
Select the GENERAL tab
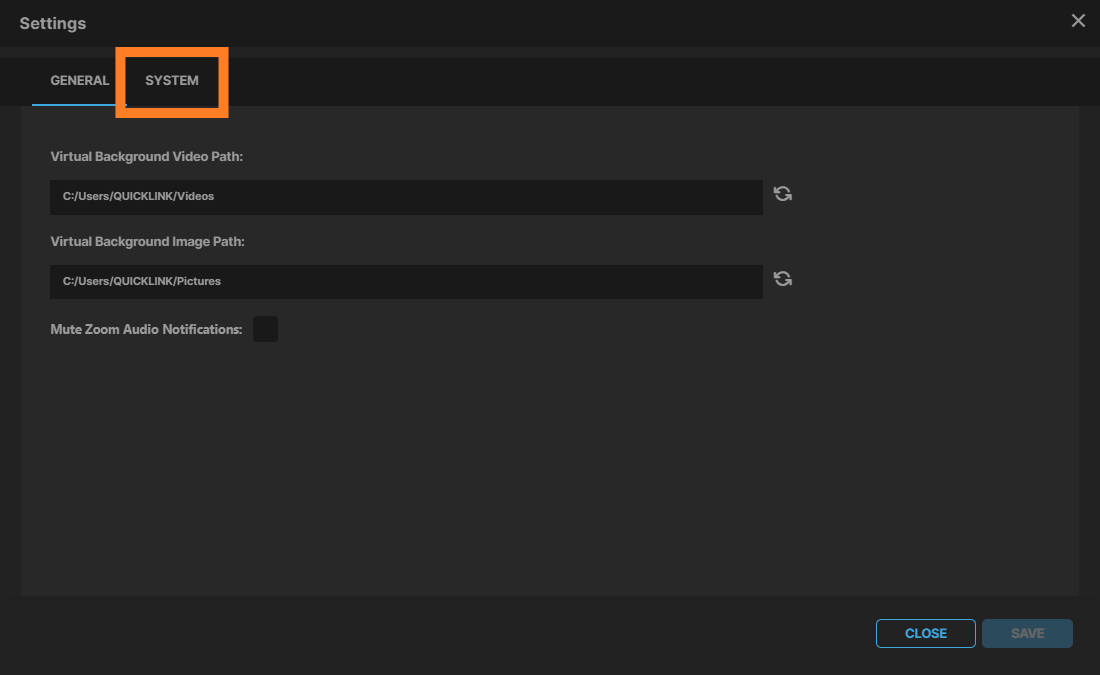coord(79,81)
